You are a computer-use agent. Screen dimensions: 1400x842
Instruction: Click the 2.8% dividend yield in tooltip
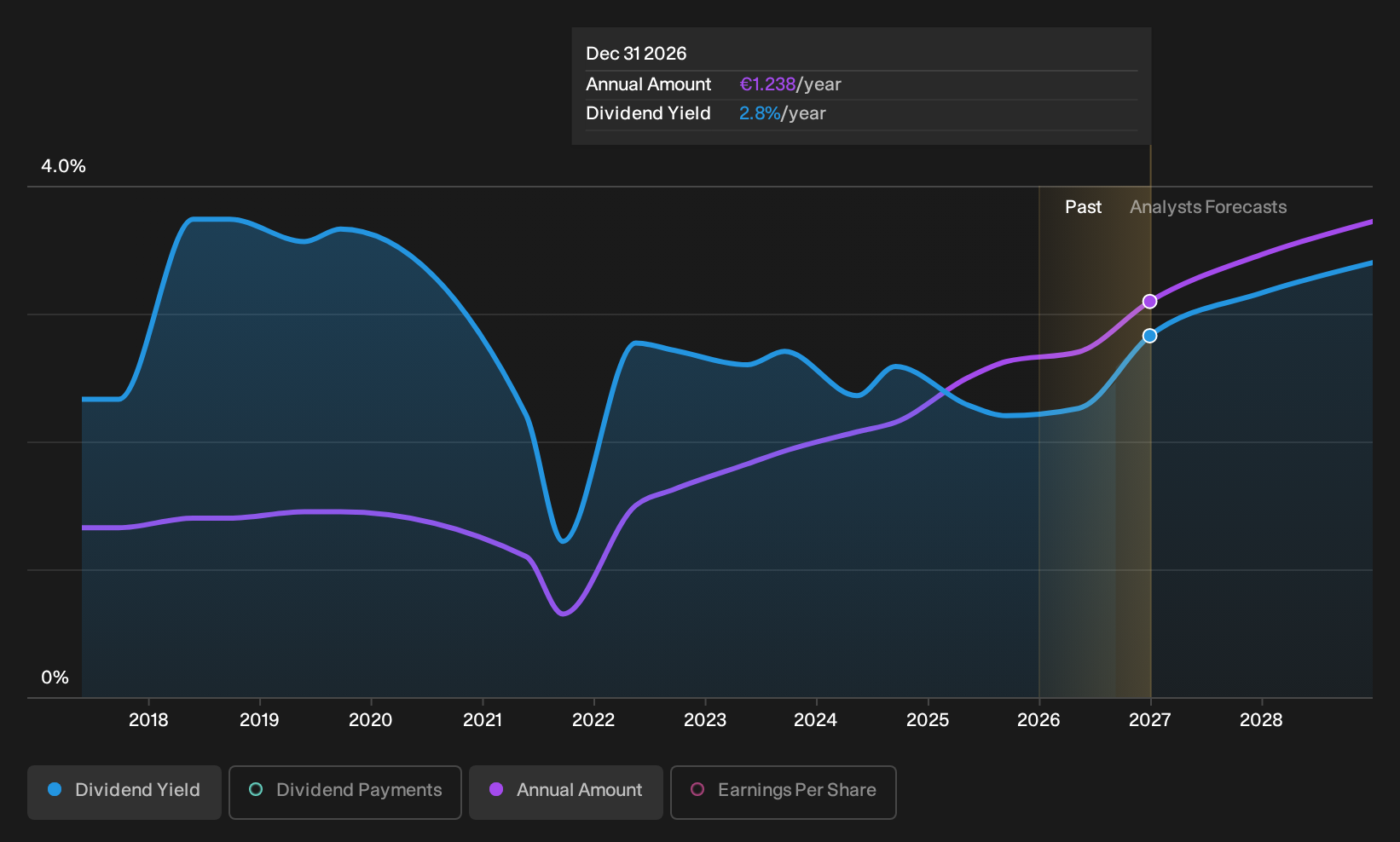pyautogui.click(x=760, y=113)
